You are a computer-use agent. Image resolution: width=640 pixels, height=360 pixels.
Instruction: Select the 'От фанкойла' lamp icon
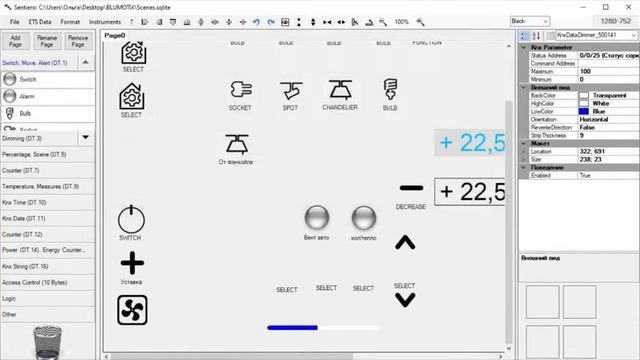tap(237, 144)
